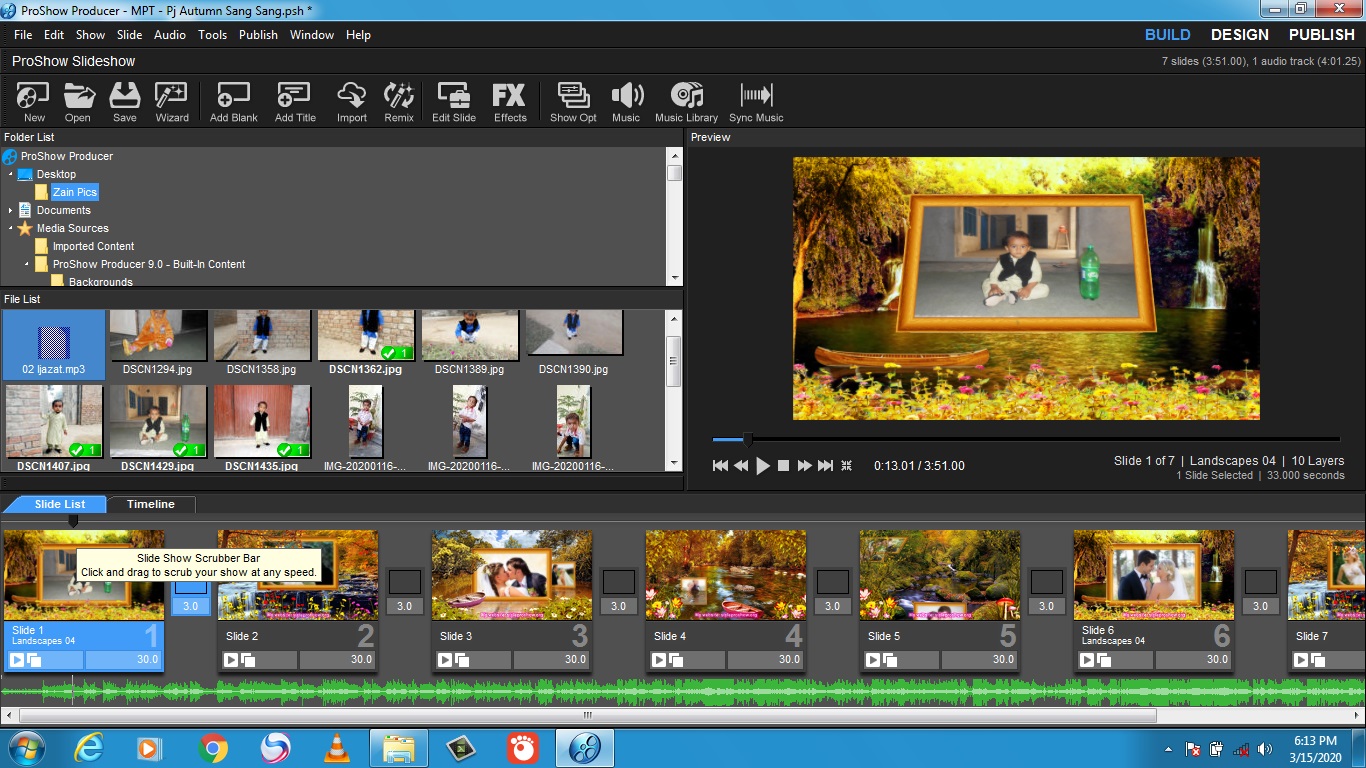Switch to BUILD workspace
The height and width of the screenshot is (768, 1366).
click(1167, 35)
